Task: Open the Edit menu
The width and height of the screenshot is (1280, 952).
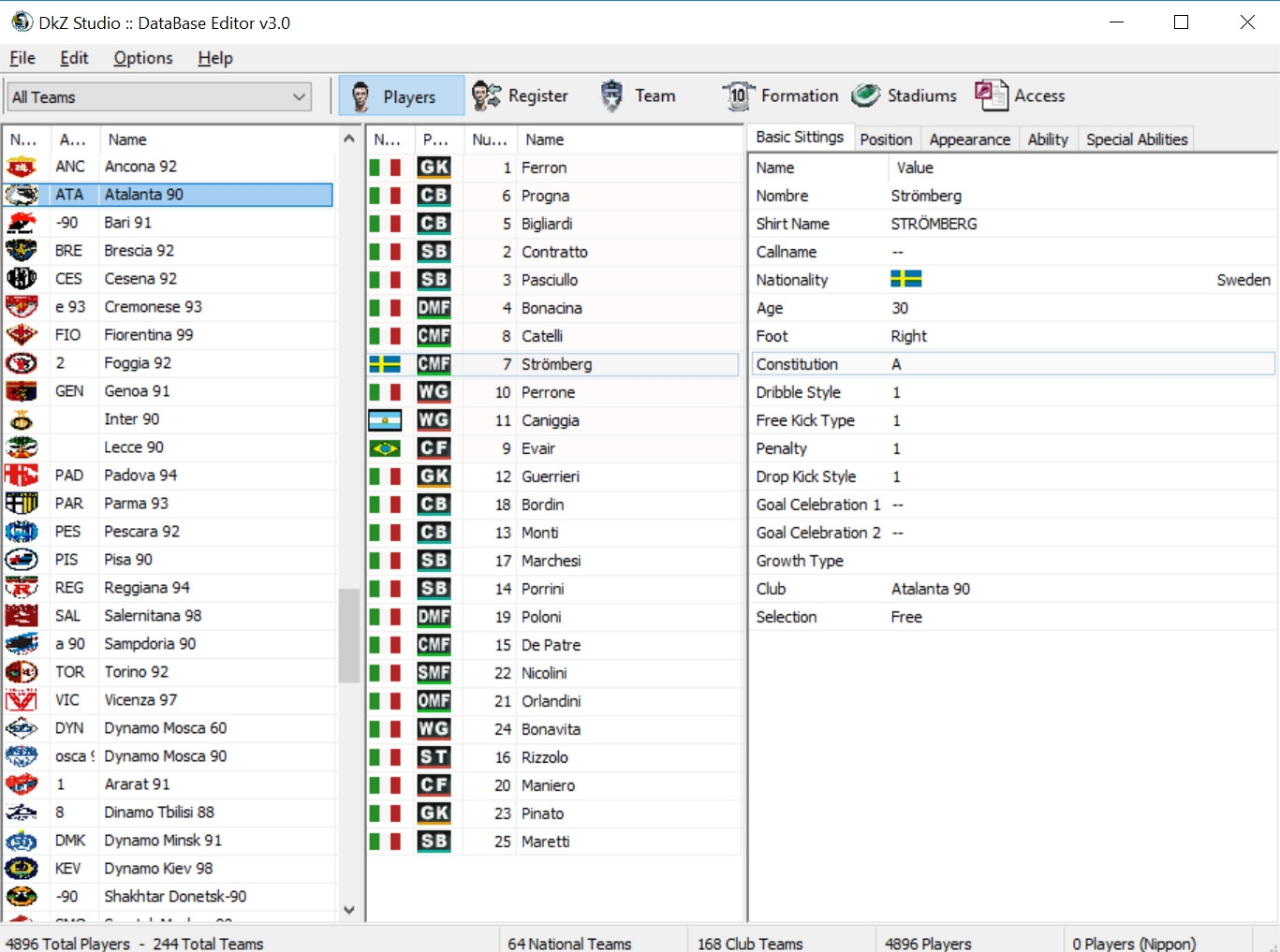Action: [x=74, y=58]
